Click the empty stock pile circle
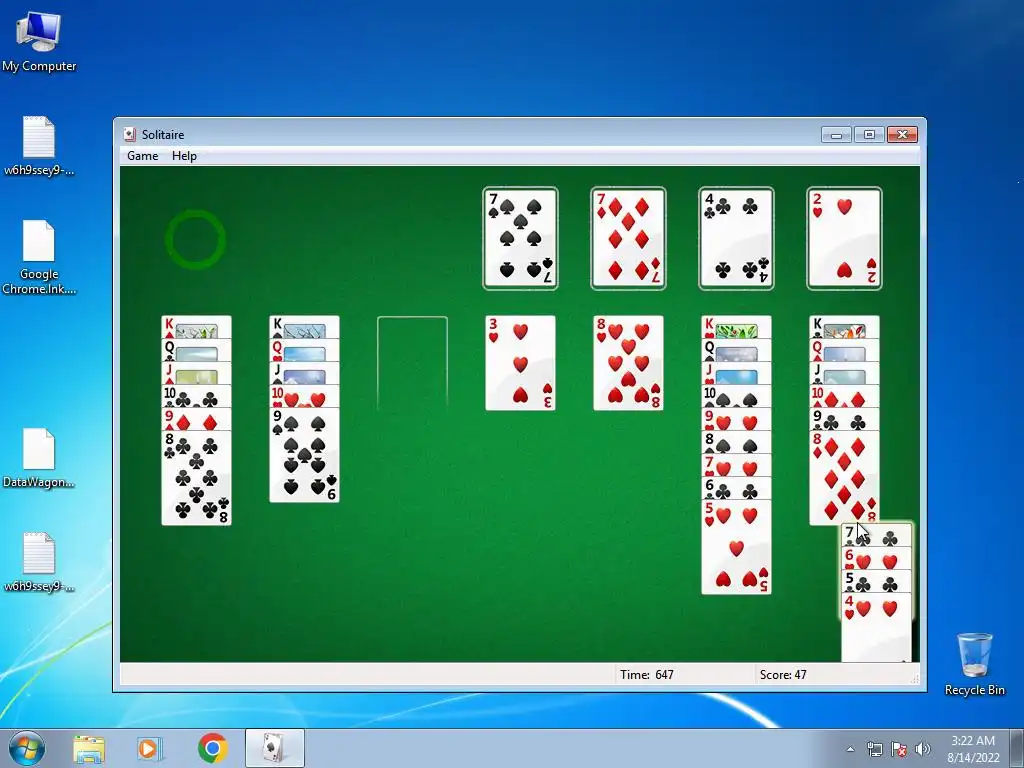 coord(195,239)
